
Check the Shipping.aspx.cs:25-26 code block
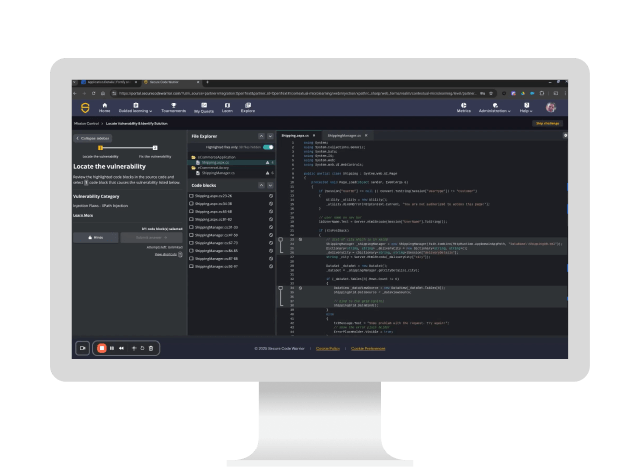click(x=193, y=196)
